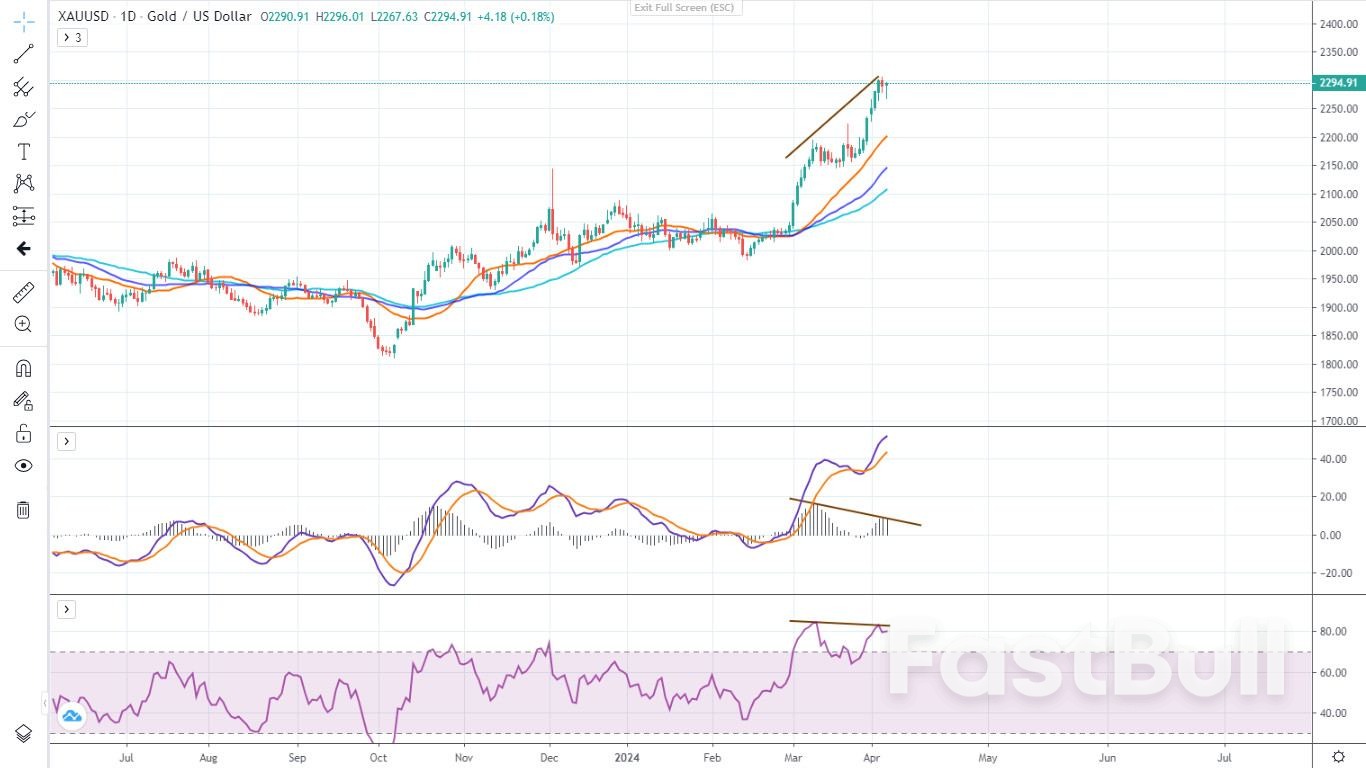Toggle magnet mode for drawings
The image size is (1366, 768).
[x=23, y=368]
